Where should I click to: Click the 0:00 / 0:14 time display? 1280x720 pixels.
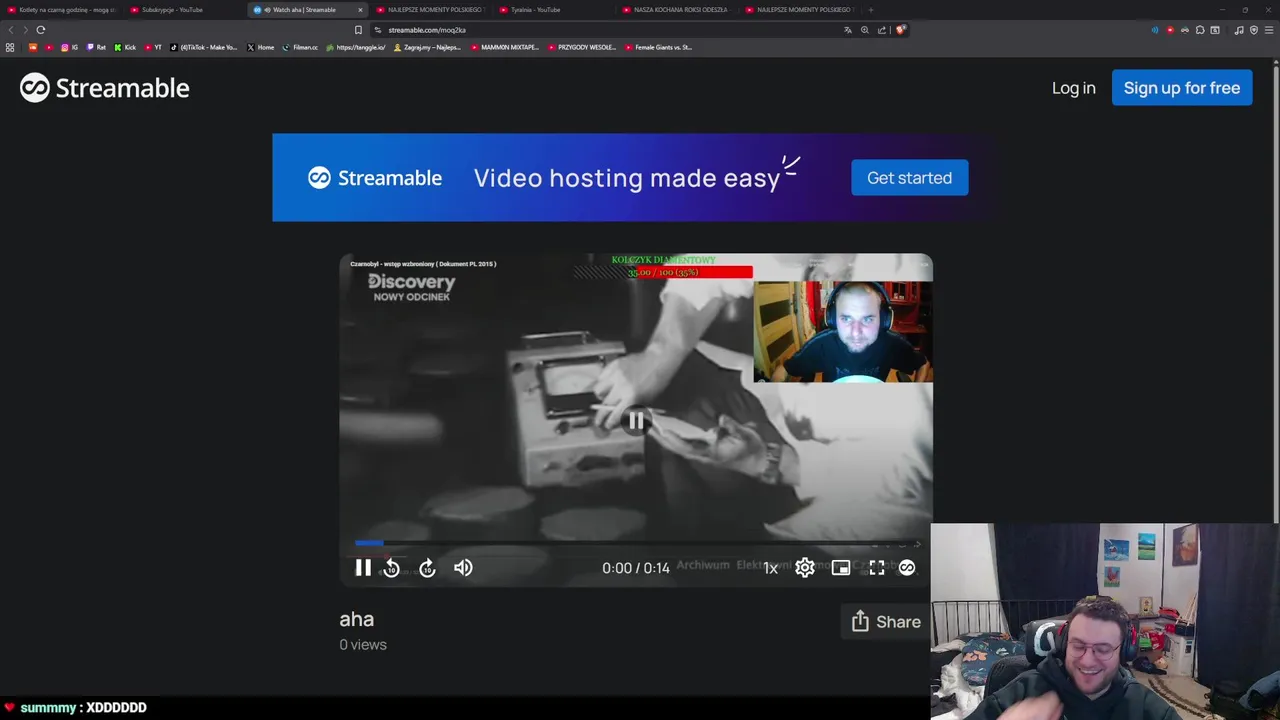click(x=636, y=568)
